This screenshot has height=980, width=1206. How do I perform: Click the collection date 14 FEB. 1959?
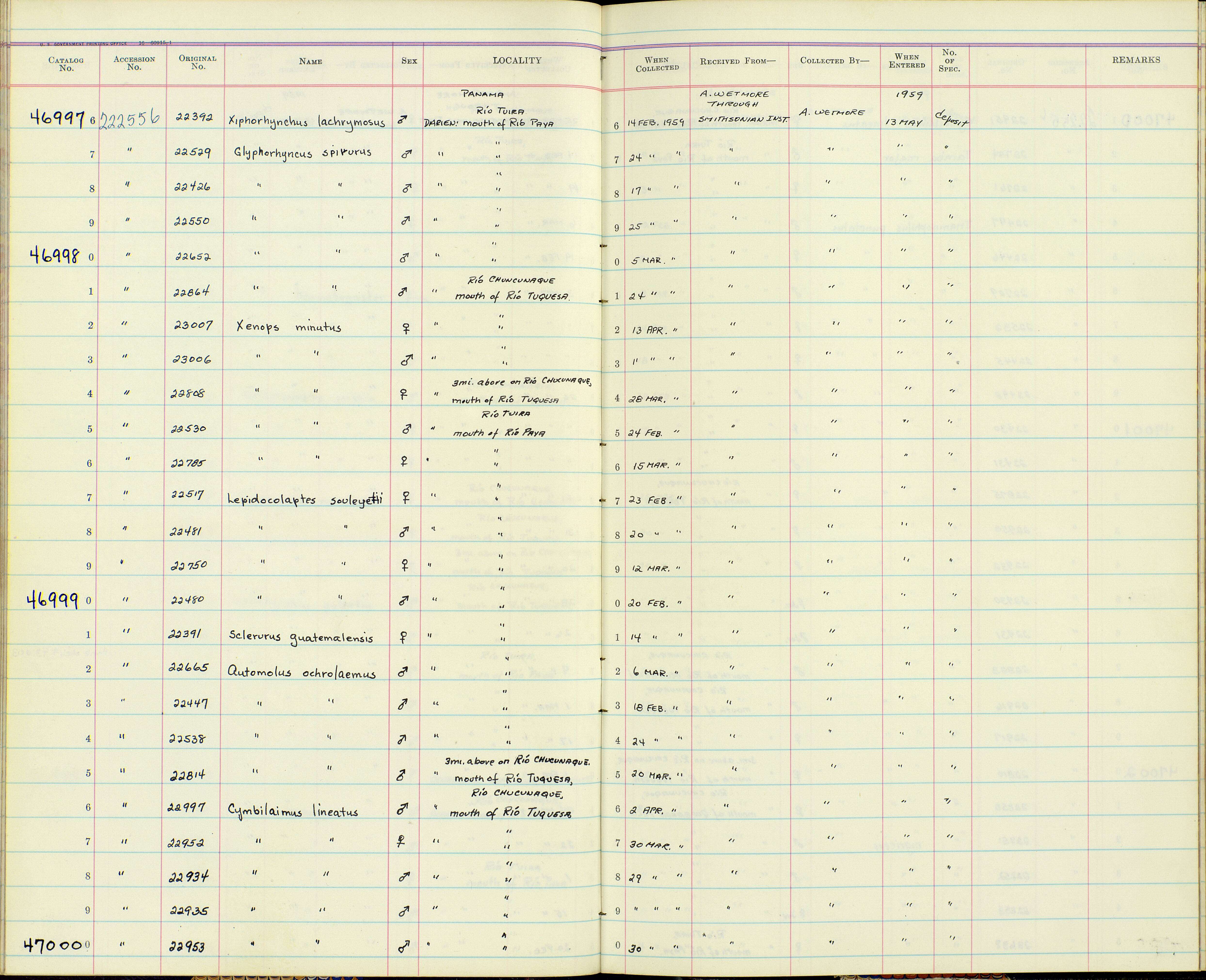point(655,122)
